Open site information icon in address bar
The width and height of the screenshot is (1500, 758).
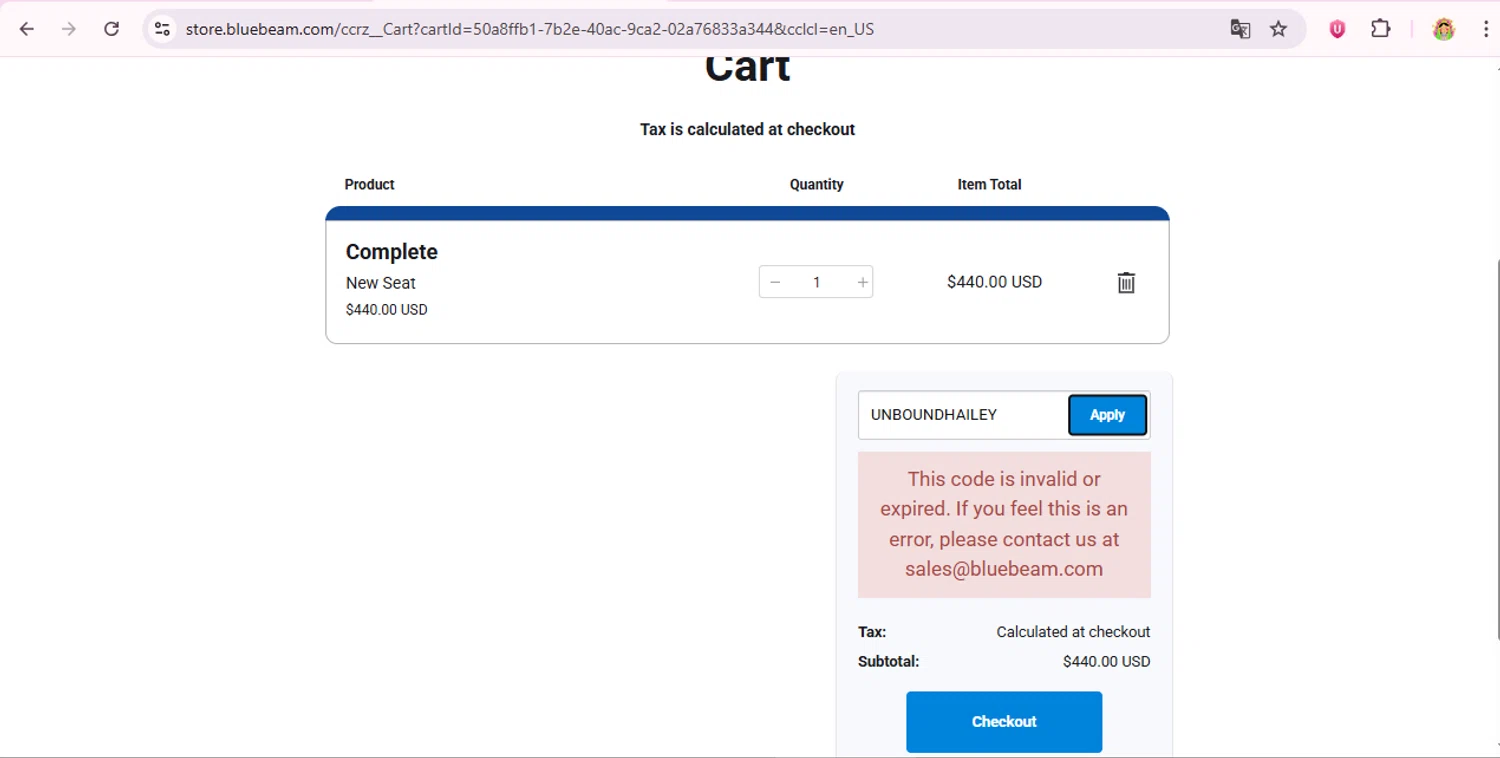point(162,29)
